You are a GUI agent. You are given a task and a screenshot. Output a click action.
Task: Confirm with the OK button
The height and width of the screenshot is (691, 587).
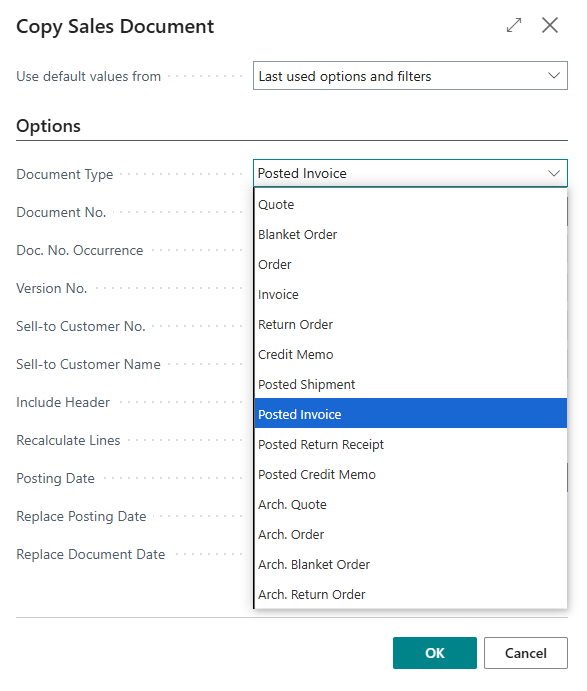(x=435, y=653)
